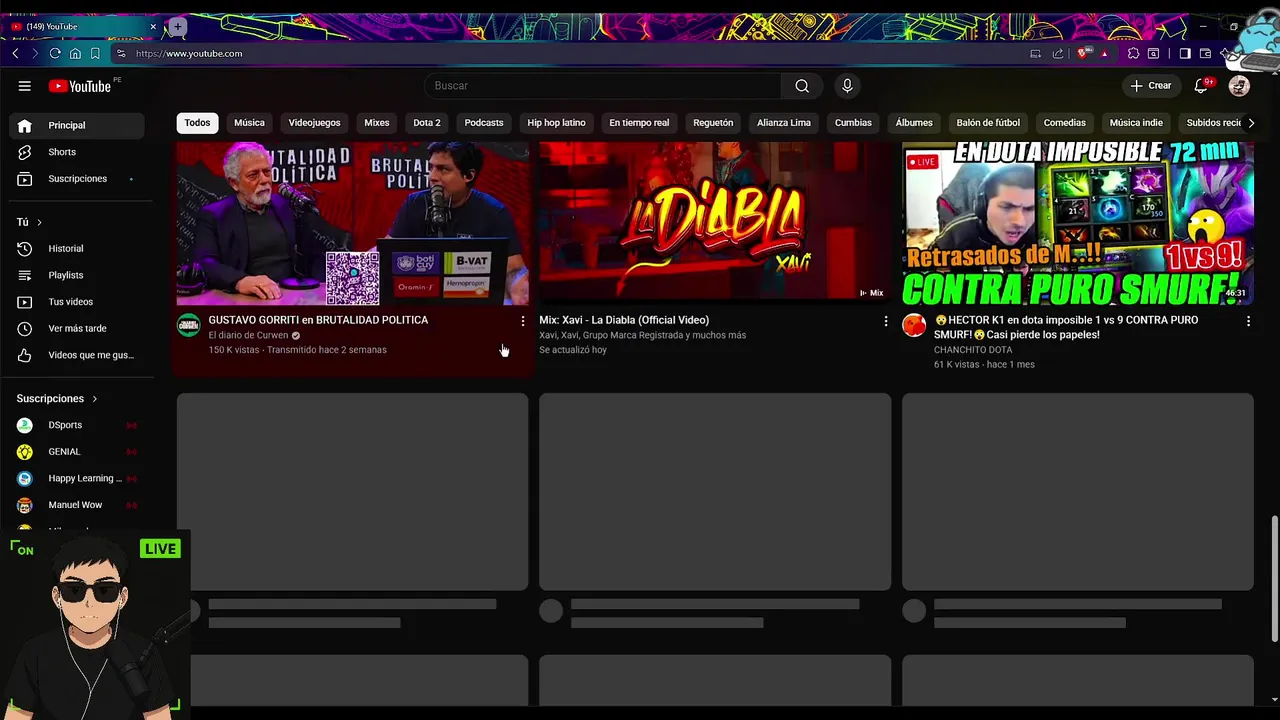Select the En tiempo real chip
The height and width of the screenshot is (720, 1280).
pyautogui.click(x=639, y=123)
